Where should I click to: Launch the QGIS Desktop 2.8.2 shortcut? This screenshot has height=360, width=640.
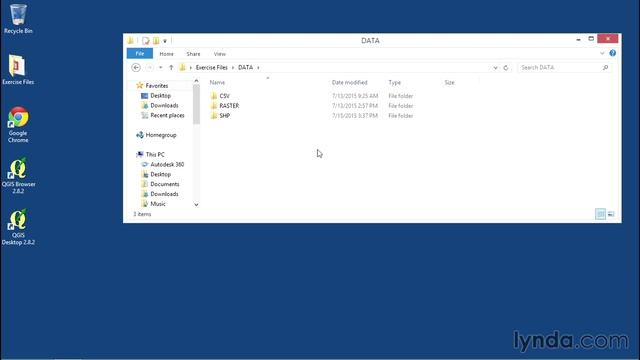pyautogui.click(x=18, y=227)
